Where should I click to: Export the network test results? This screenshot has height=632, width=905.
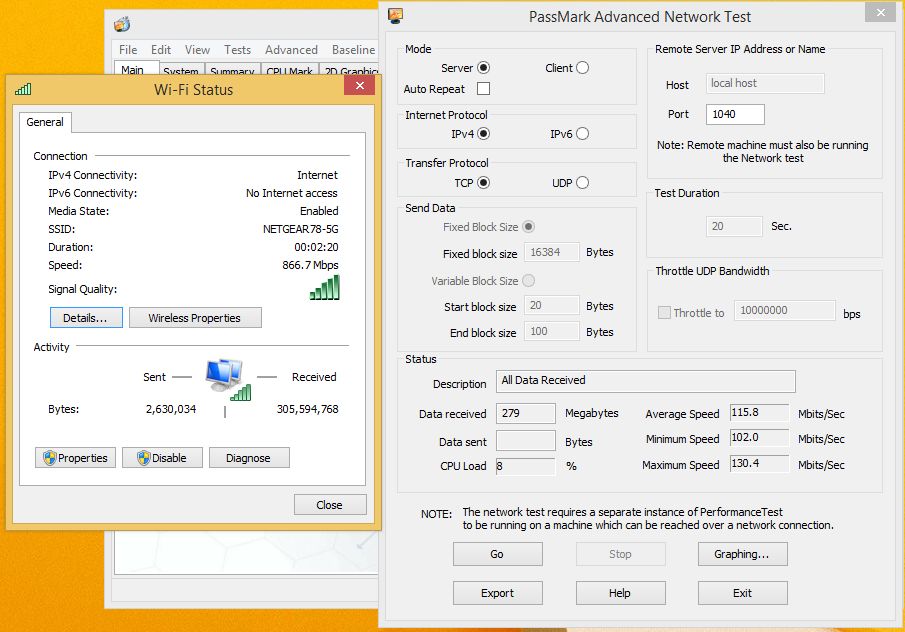coord(498,593)
